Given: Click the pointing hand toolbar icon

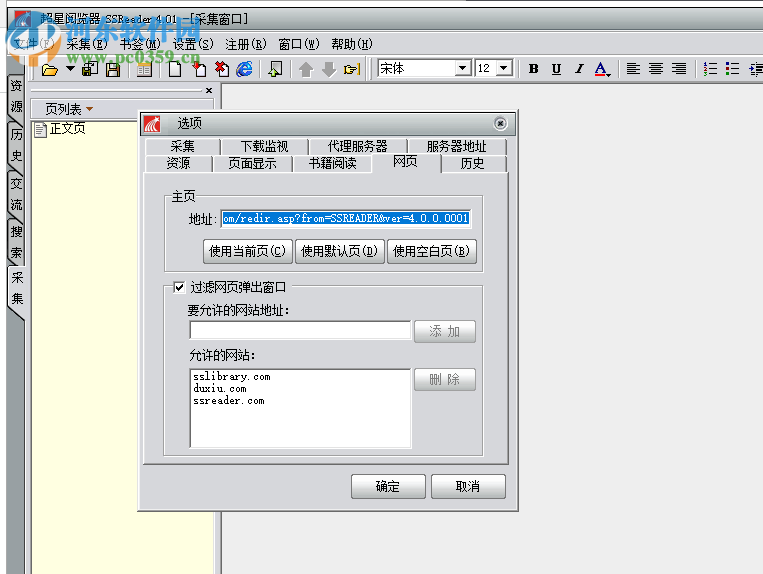Looking at the screenshot, I should 352,70.
